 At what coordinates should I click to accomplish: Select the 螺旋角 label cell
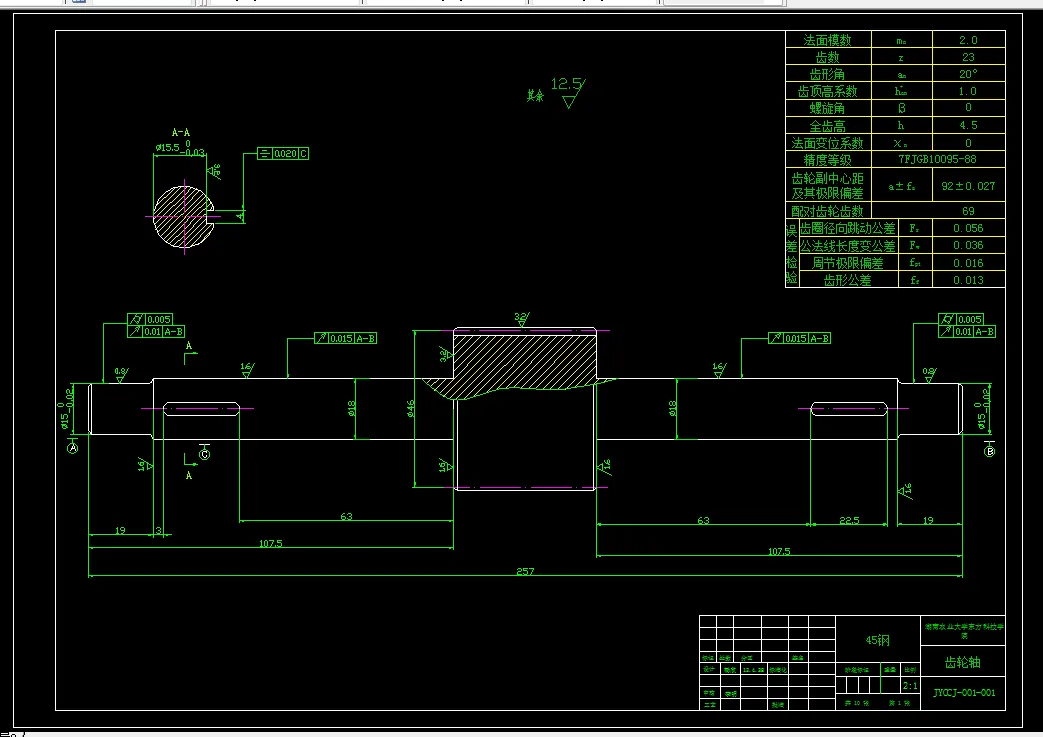point(828,108)
